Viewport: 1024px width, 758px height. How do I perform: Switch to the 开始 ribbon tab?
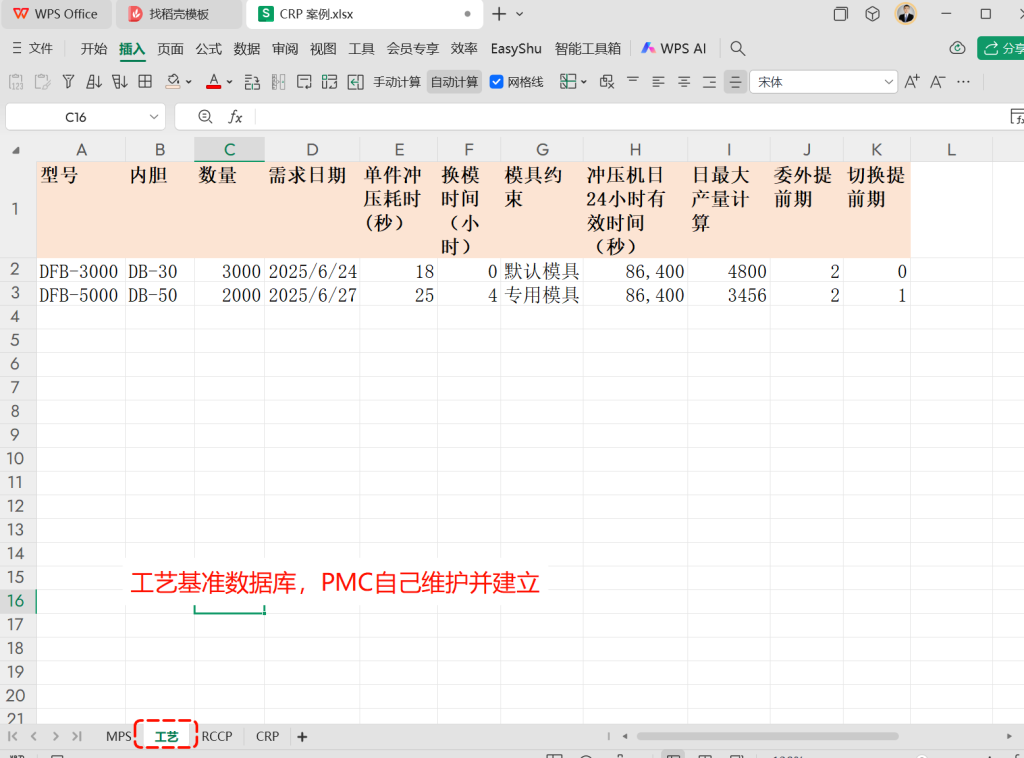[93, 49]
